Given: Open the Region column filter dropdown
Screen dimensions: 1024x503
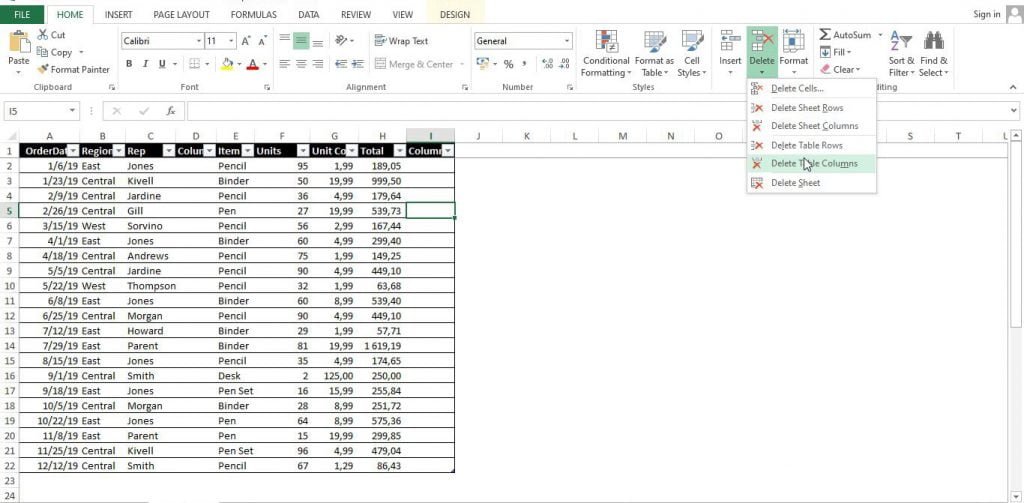Looking at the screenshot, I should (x=119, y=151).
